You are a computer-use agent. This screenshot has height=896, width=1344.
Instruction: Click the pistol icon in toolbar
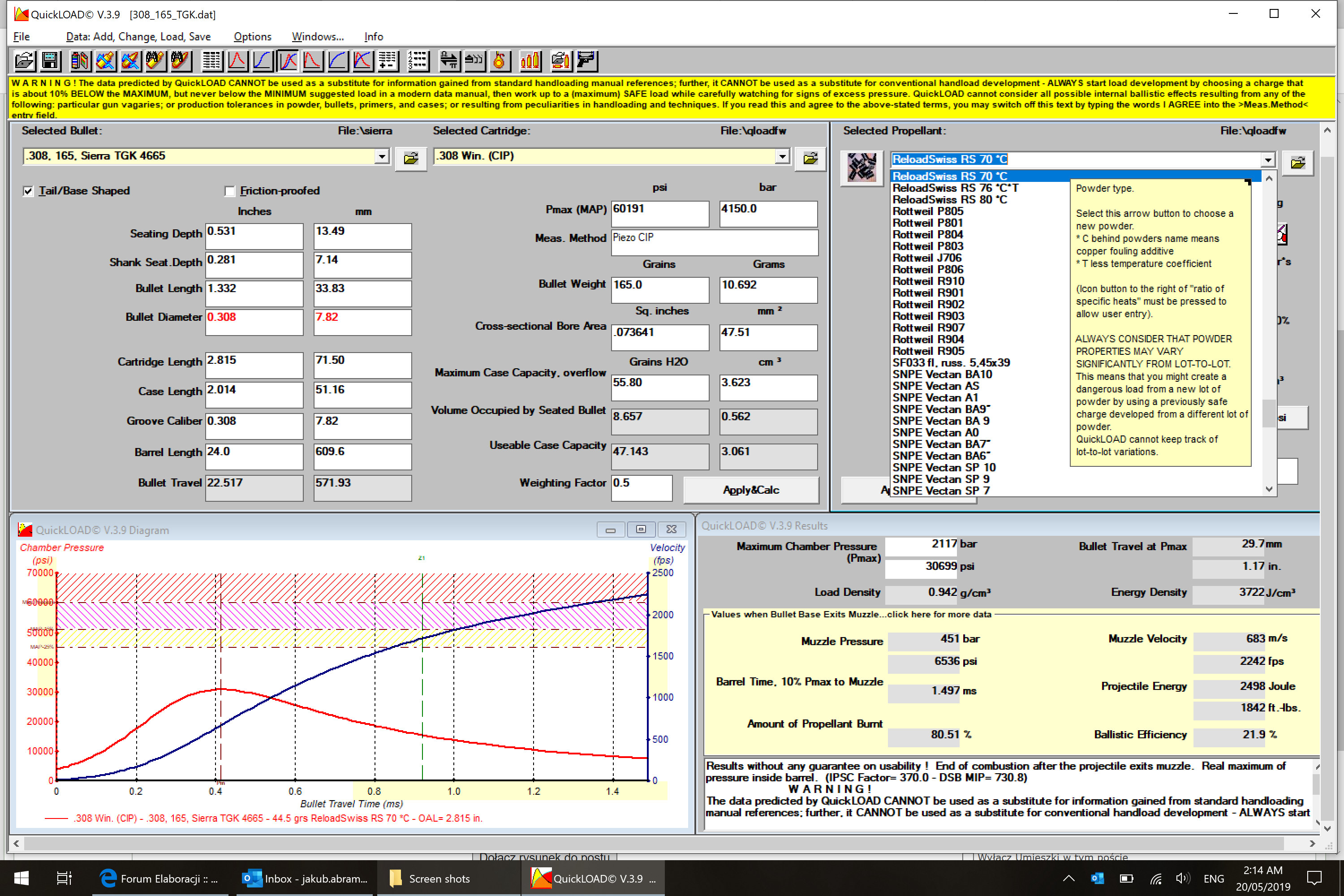[x=586, y=60]
